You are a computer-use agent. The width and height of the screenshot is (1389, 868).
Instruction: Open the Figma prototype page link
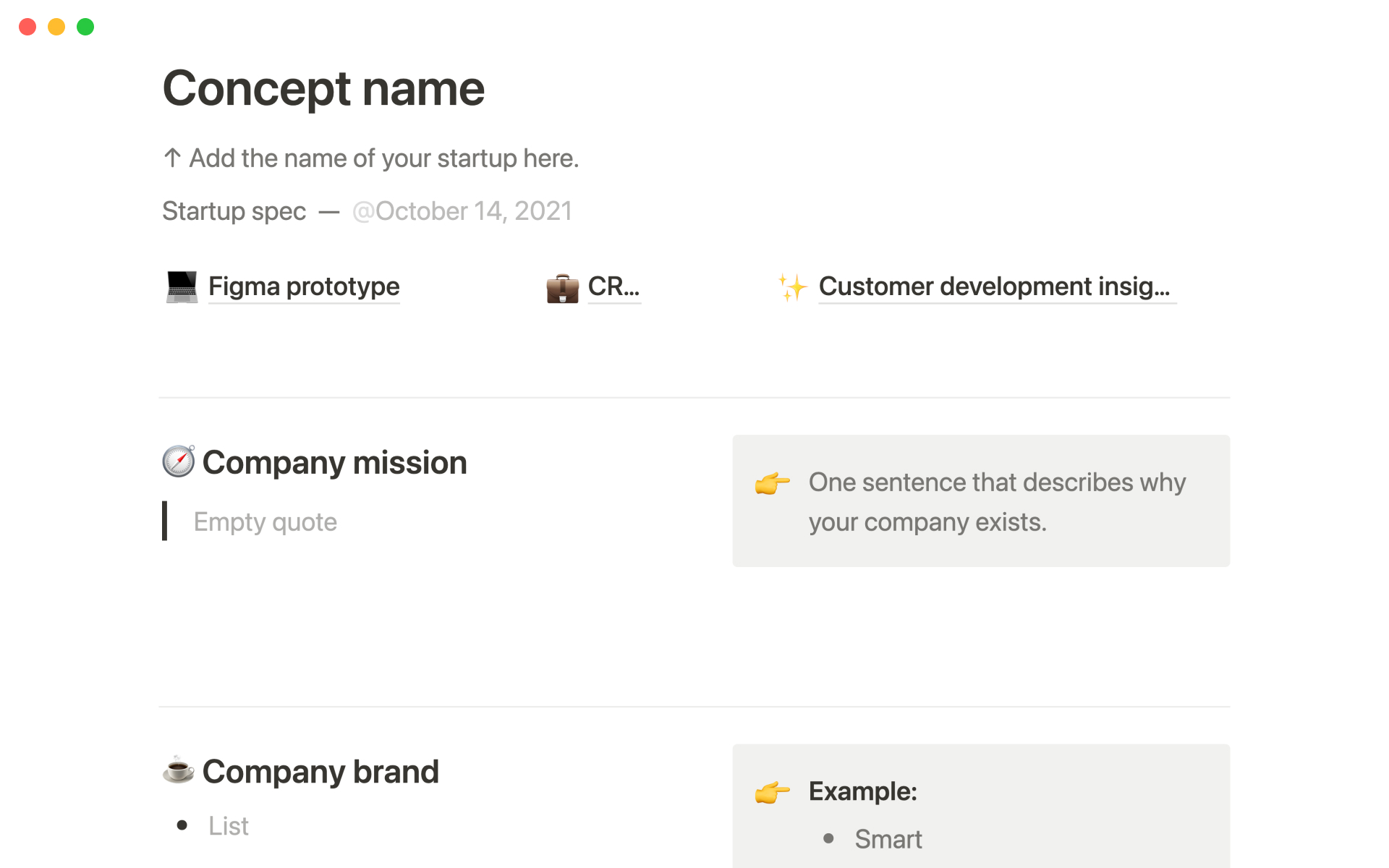304,286
